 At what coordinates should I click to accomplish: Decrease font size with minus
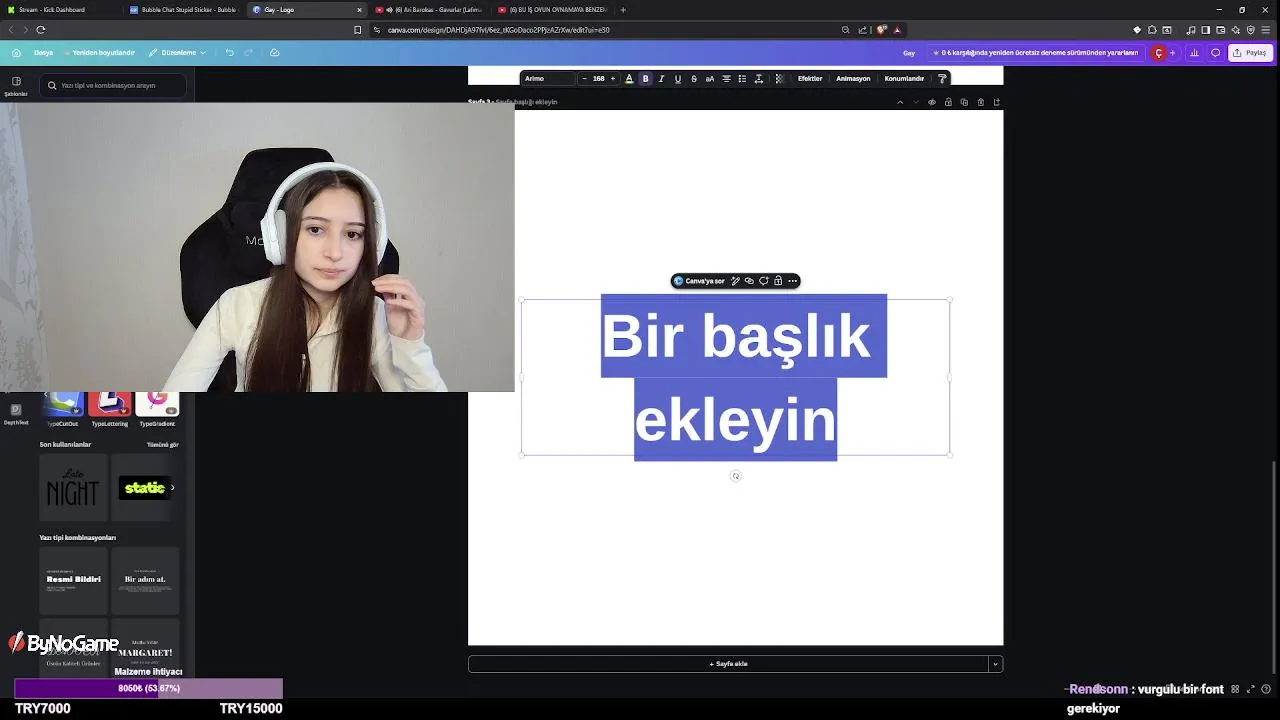pos(585,79)
